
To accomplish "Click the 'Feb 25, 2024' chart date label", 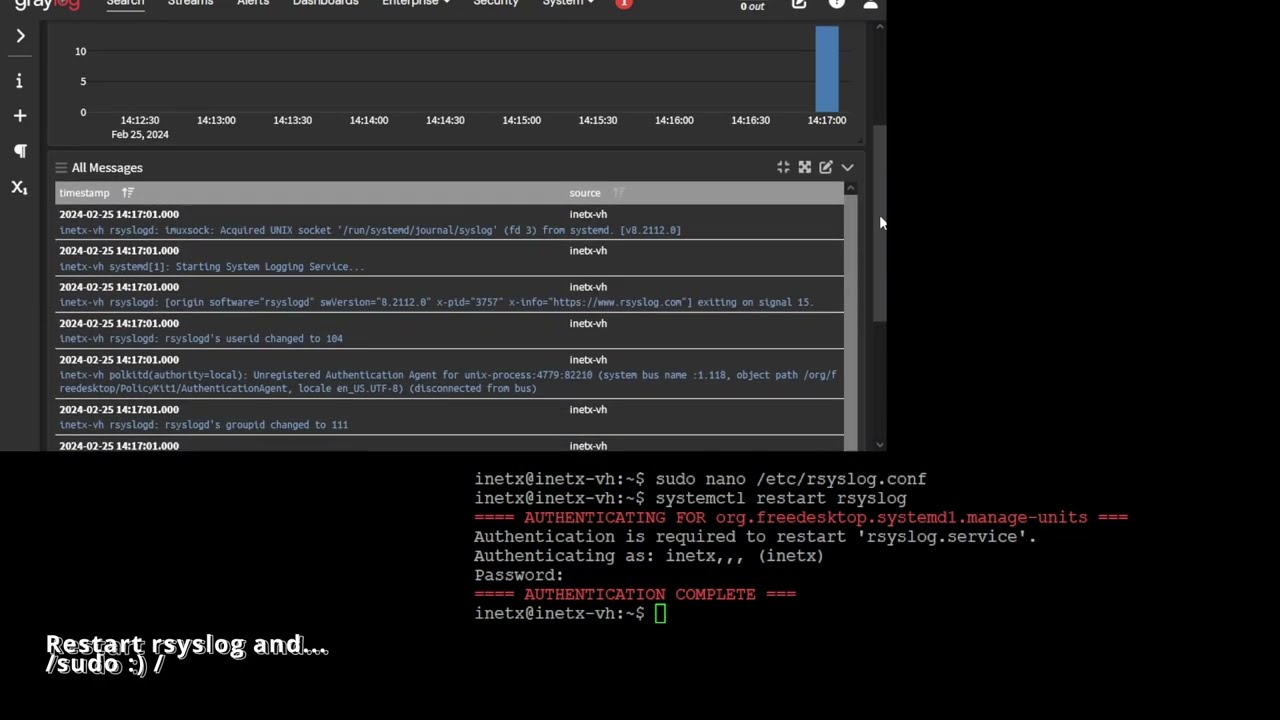I will point(140,134).
